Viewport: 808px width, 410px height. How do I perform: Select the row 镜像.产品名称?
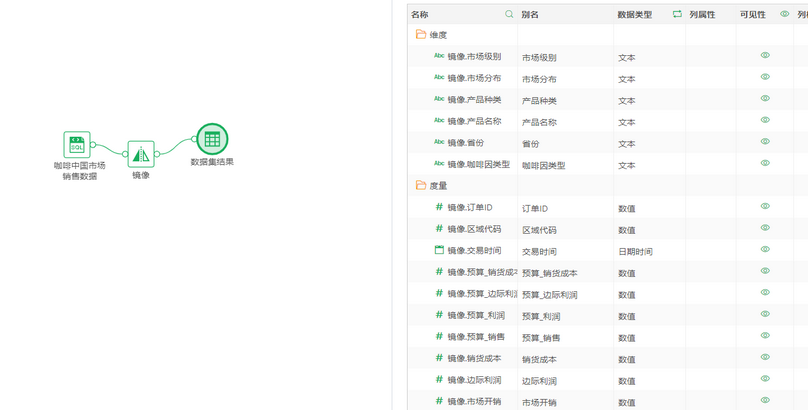coord(608,121)
